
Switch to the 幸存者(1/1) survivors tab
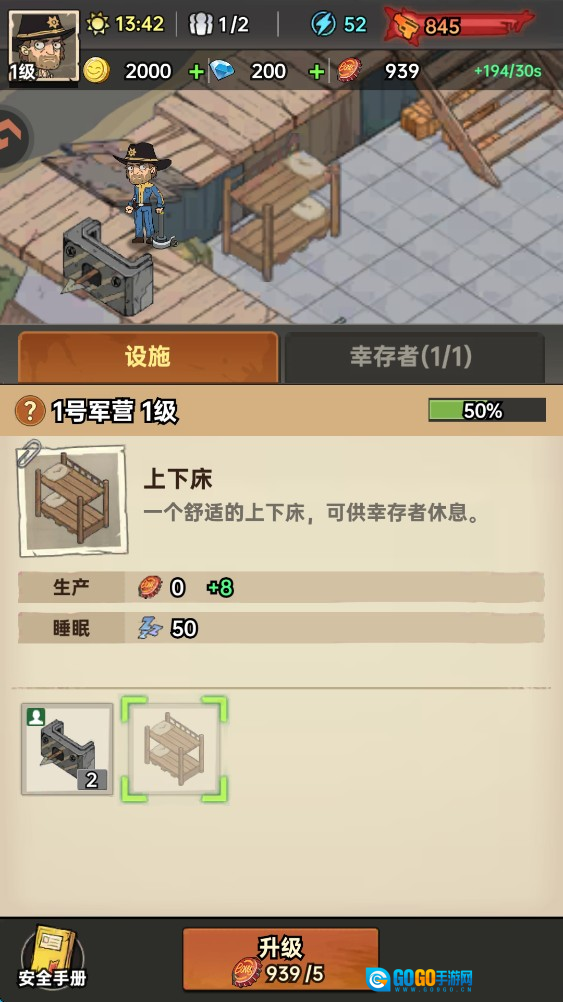point(414,357)
